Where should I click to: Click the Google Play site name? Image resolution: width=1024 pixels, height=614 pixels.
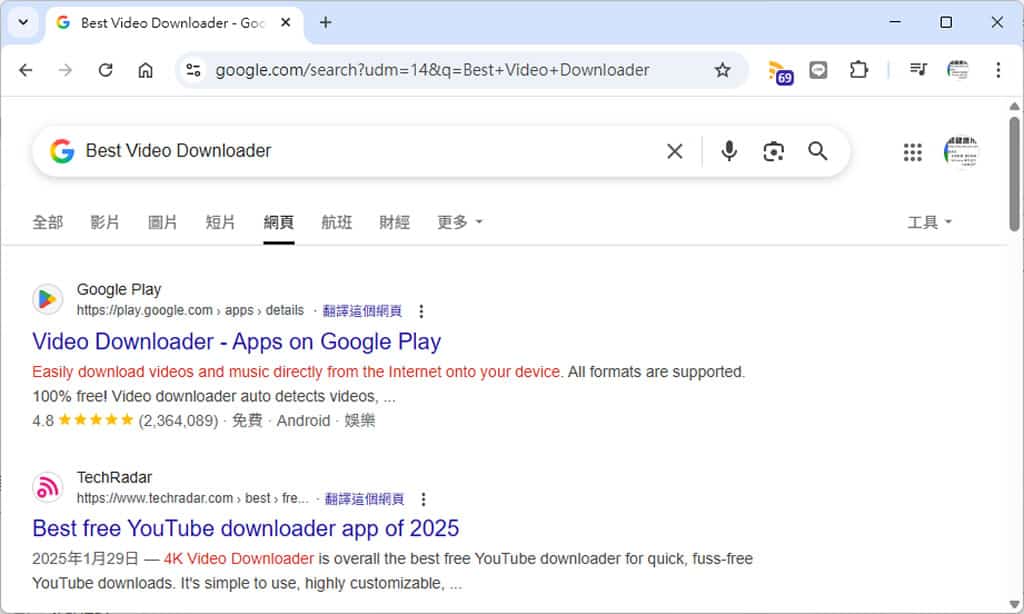[119, 289]
